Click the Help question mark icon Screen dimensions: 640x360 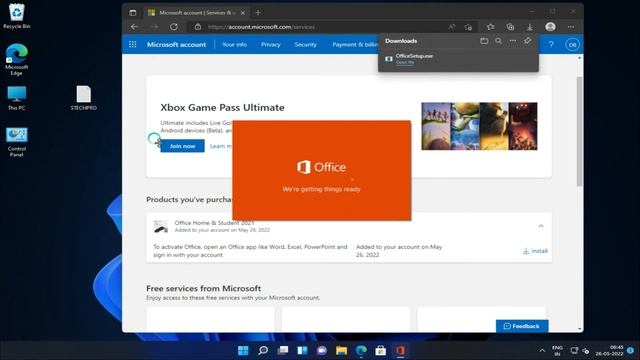[551, 44]
